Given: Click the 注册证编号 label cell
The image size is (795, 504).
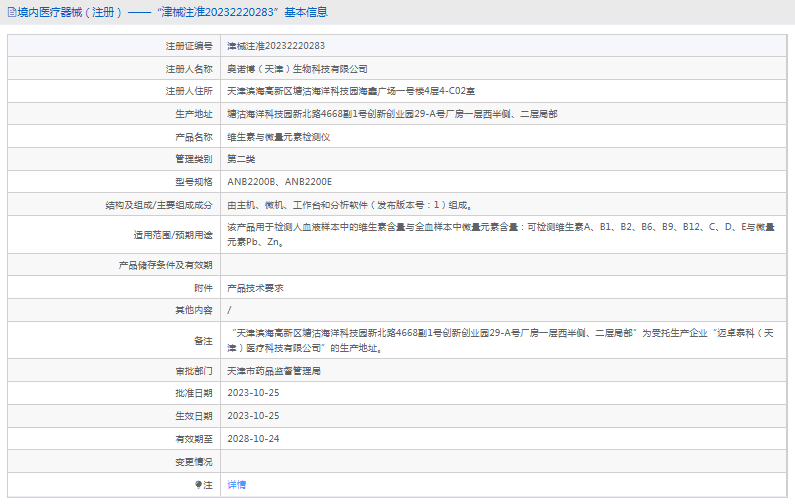Looking at the screenshot, I should pos(189,46).
